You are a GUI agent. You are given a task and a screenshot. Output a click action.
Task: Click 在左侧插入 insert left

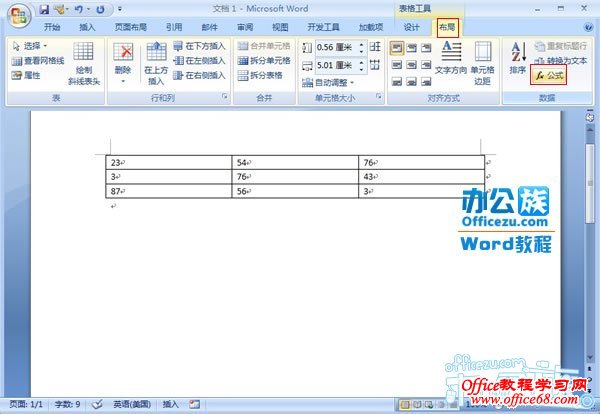(x=199, y=60)
